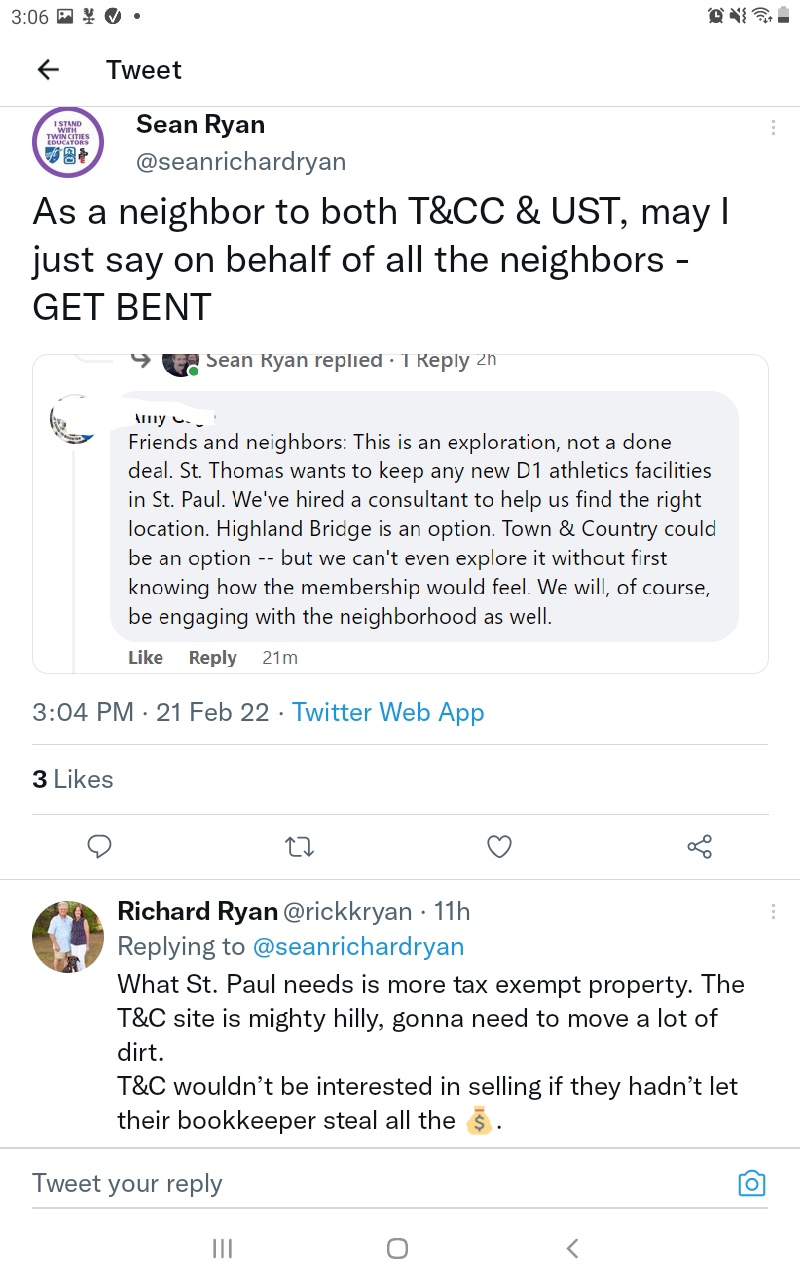
Task: Tap the Tweet your reply field
Action: coord(370,1184)
